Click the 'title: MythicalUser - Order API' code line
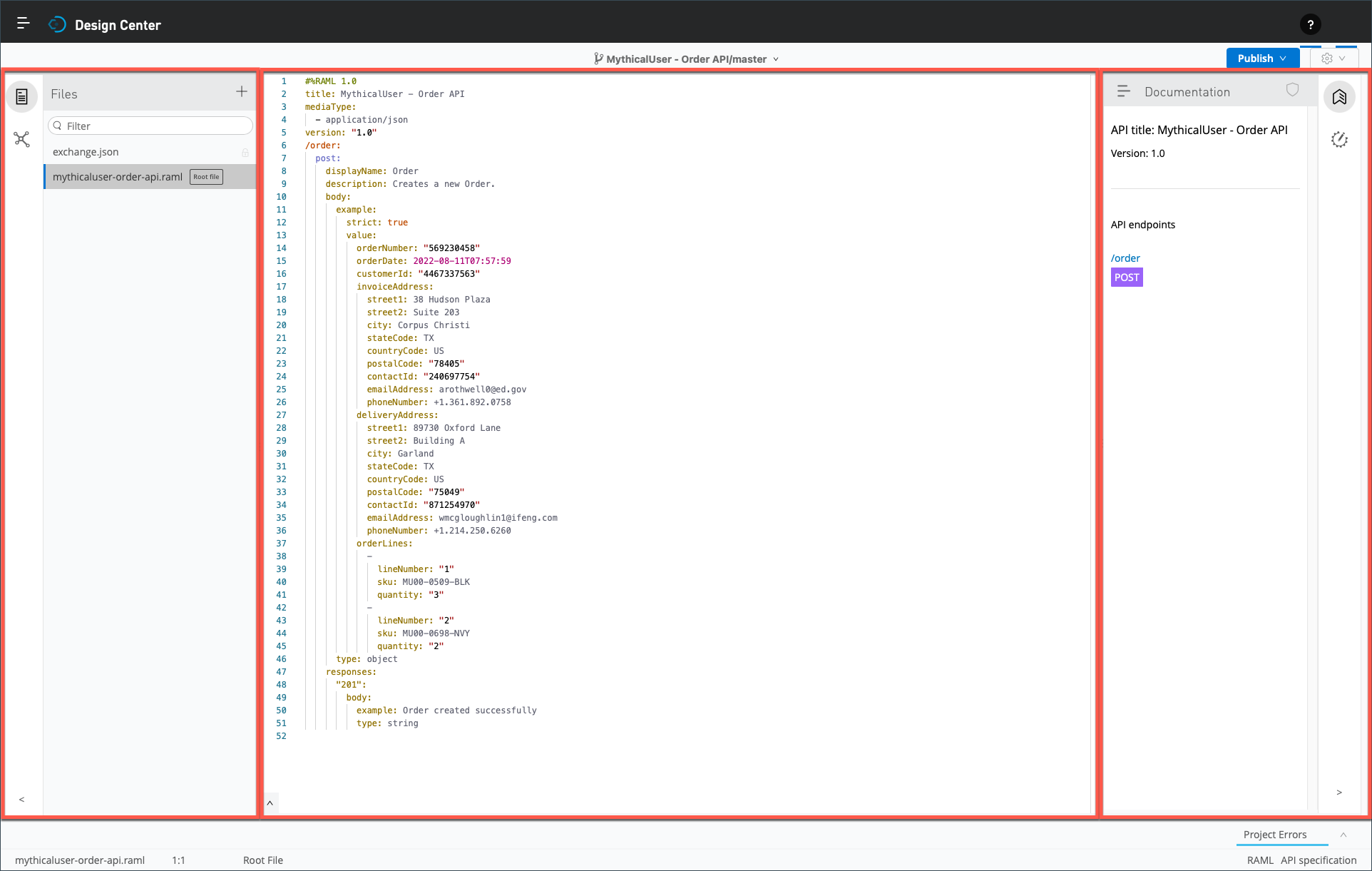This screenshot has height=871, width=1372. 385,94
